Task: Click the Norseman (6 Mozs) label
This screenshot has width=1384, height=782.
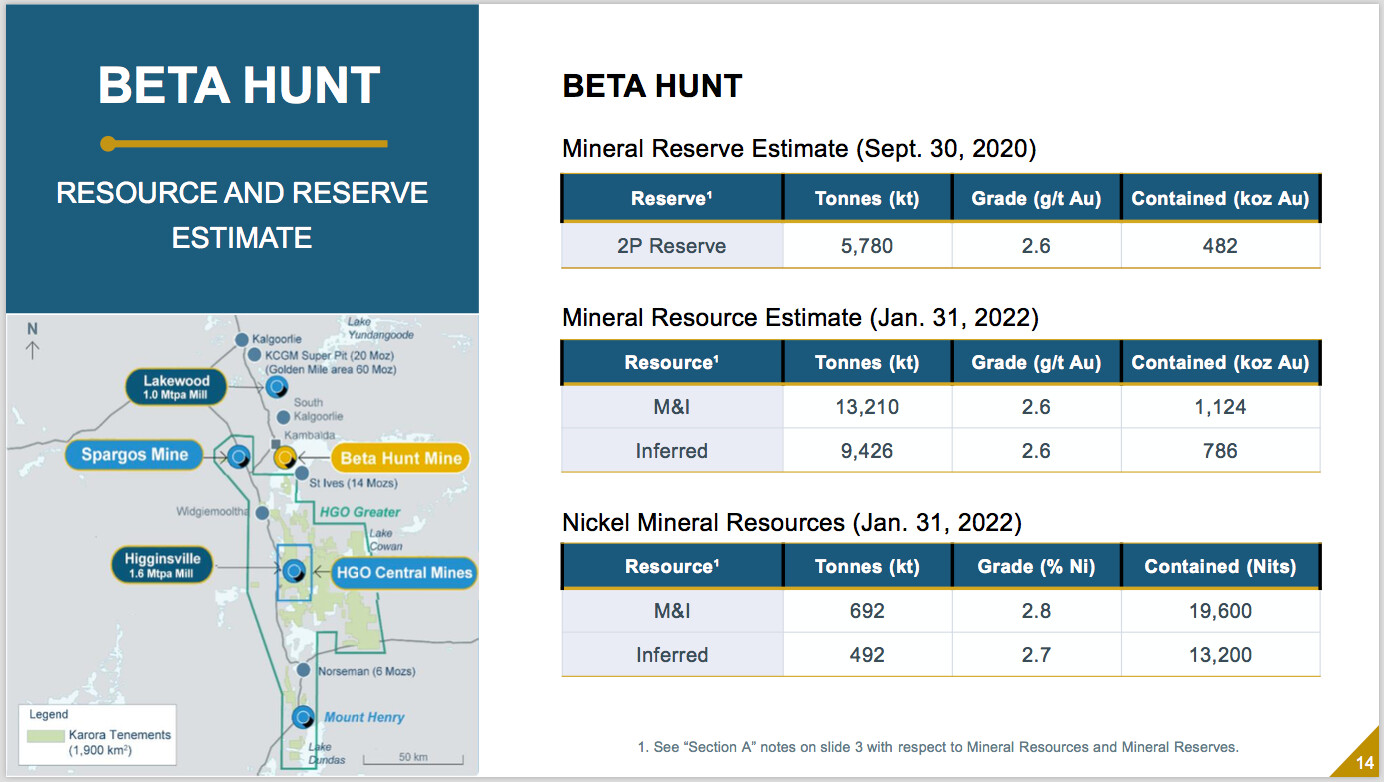Action: [x=366, y=671]
